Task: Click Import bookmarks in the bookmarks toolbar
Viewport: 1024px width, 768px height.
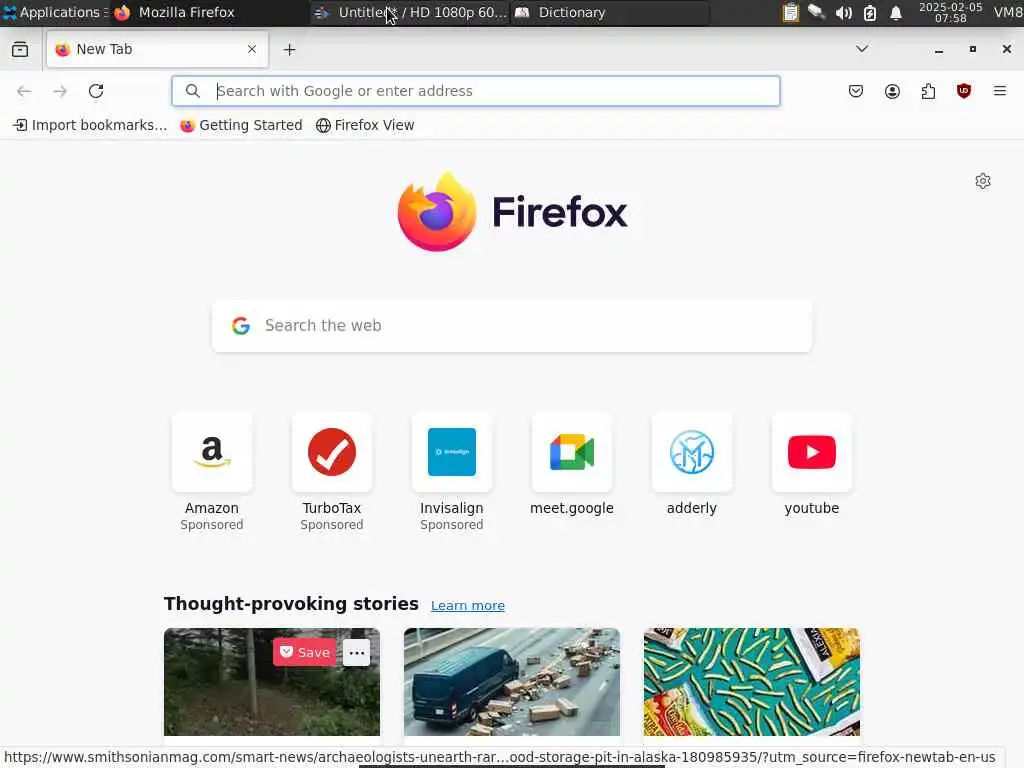Action: pos(90,125)
